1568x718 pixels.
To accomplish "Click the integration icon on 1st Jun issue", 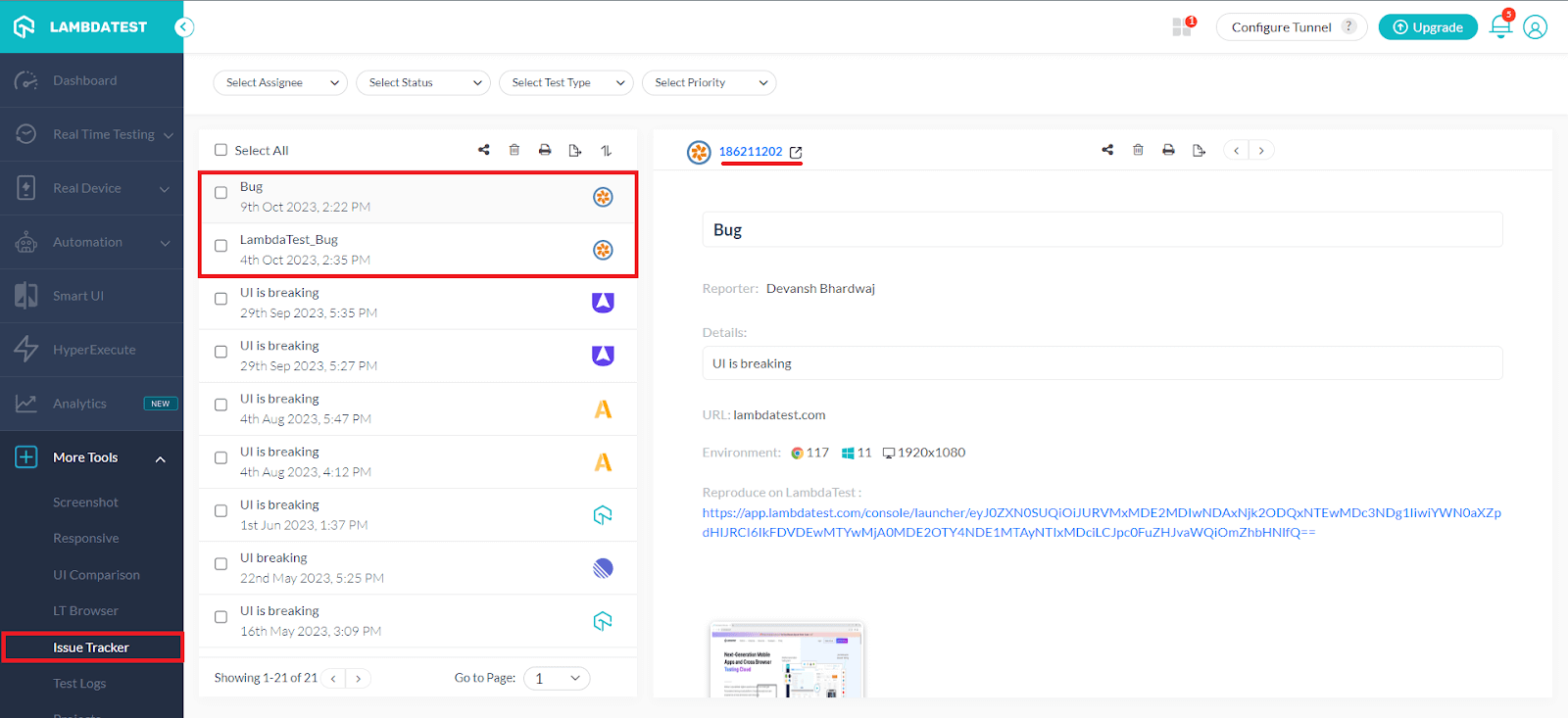I will tap(603, 515).
